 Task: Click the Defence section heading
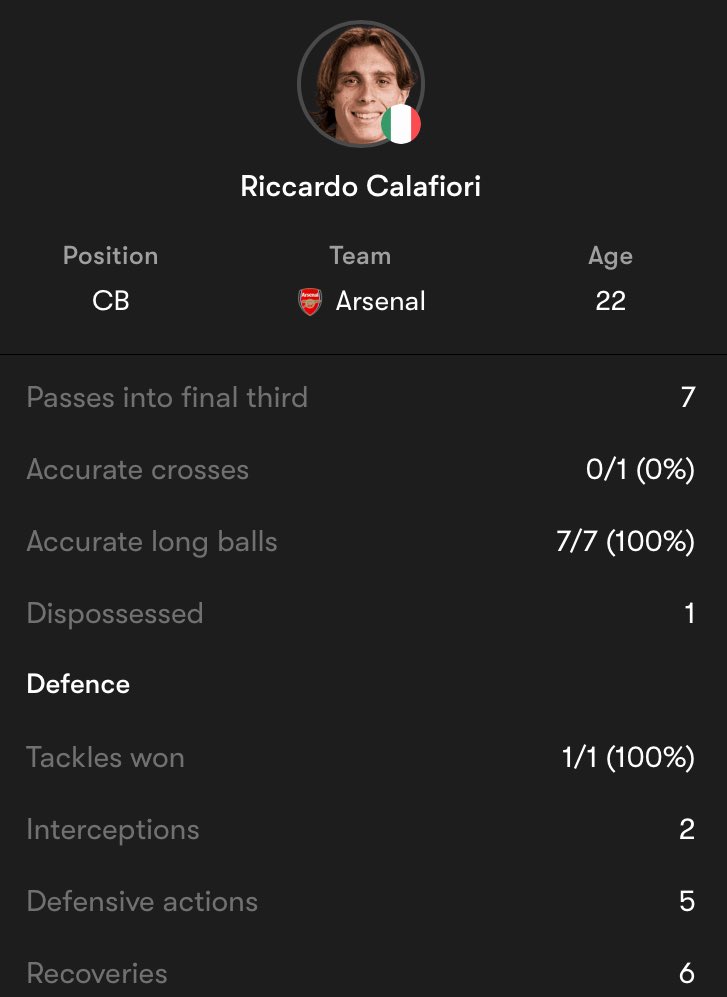[78, 685]
